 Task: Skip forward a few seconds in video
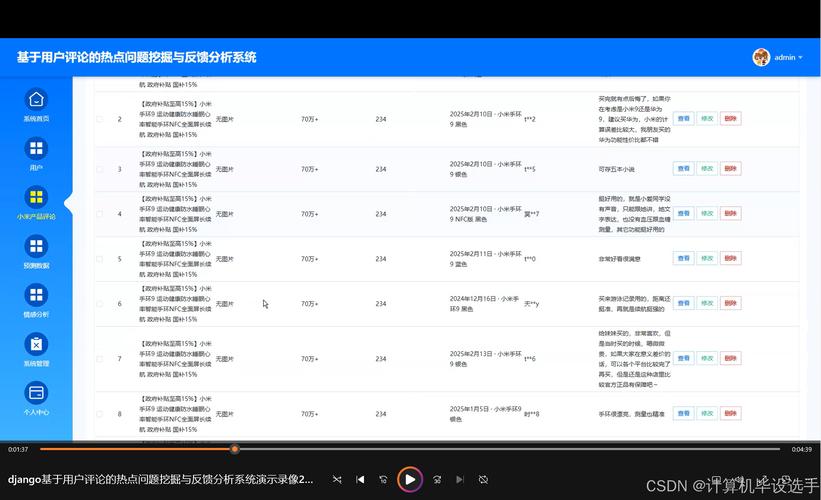437,479
